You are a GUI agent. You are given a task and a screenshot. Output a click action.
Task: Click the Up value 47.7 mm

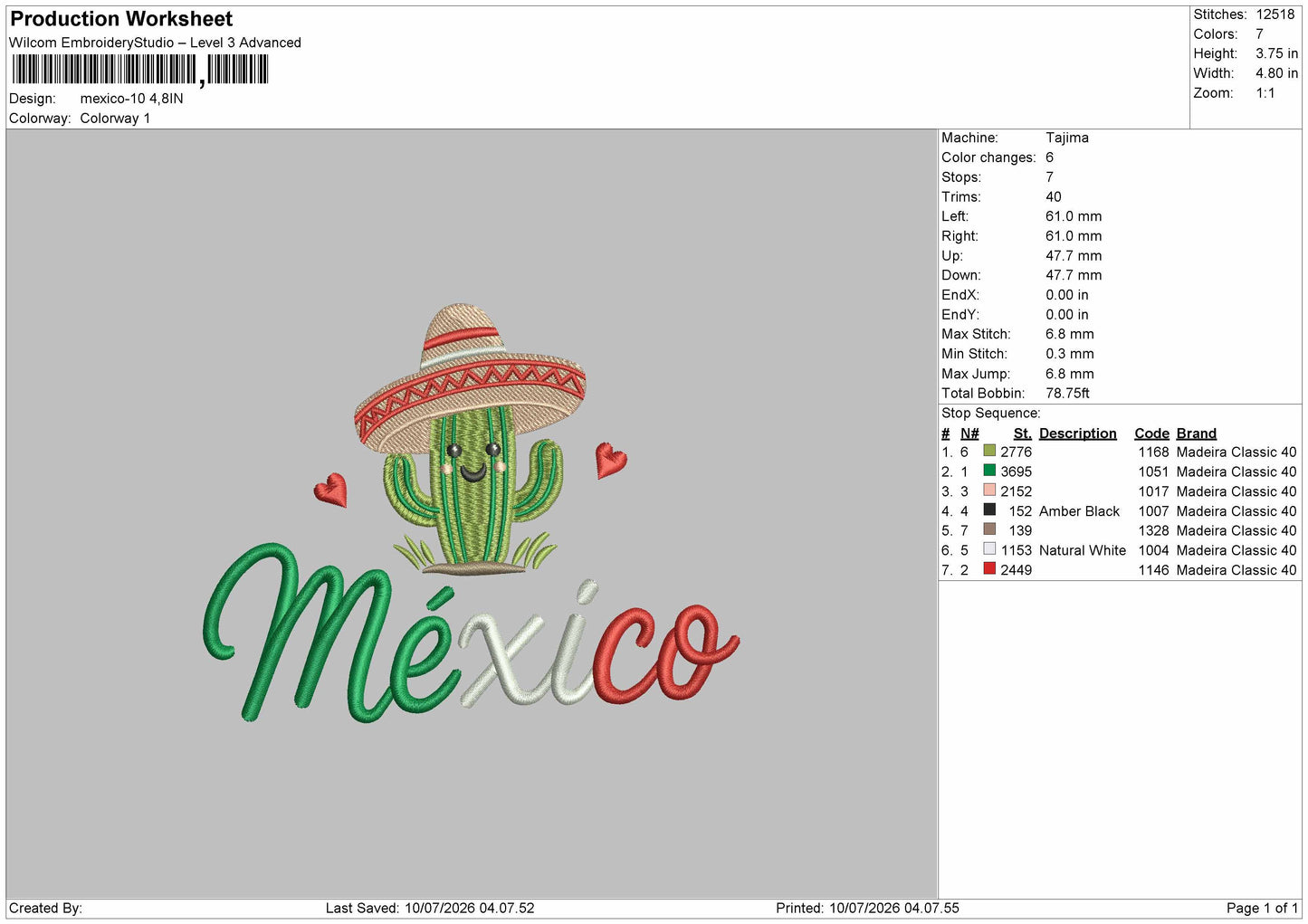(1074, 256)
